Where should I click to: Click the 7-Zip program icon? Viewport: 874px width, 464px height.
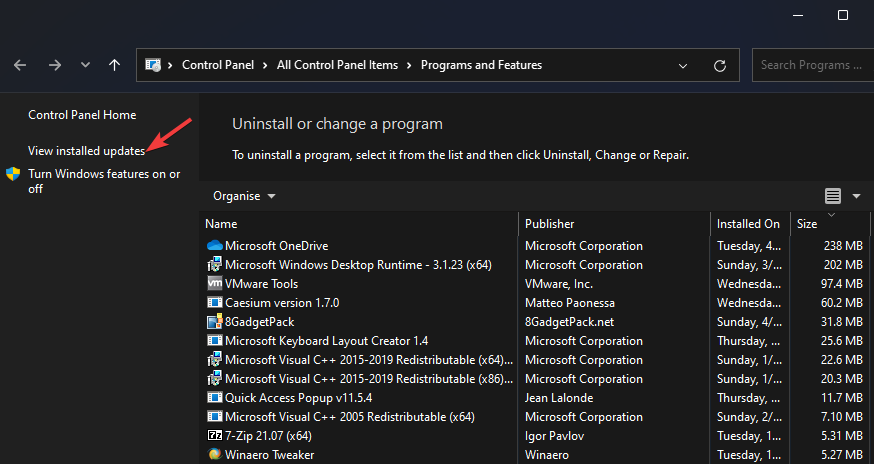tap(214, 436)
